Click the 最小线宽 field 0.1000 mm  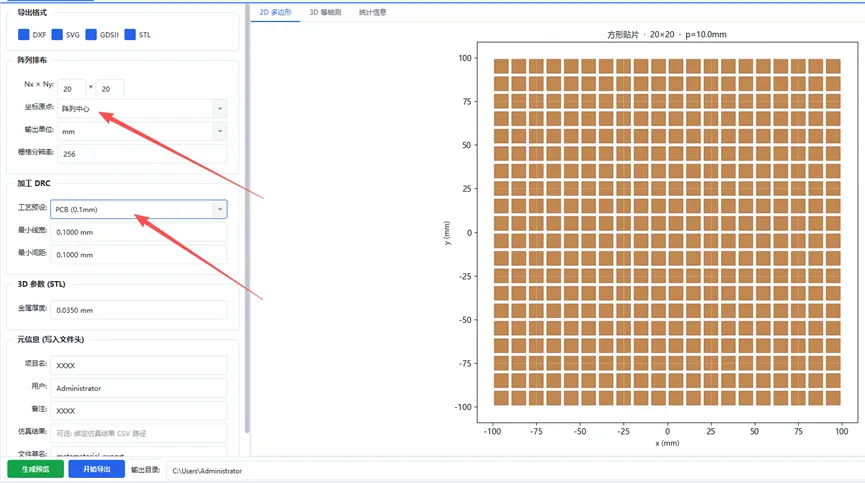[138, 232]
